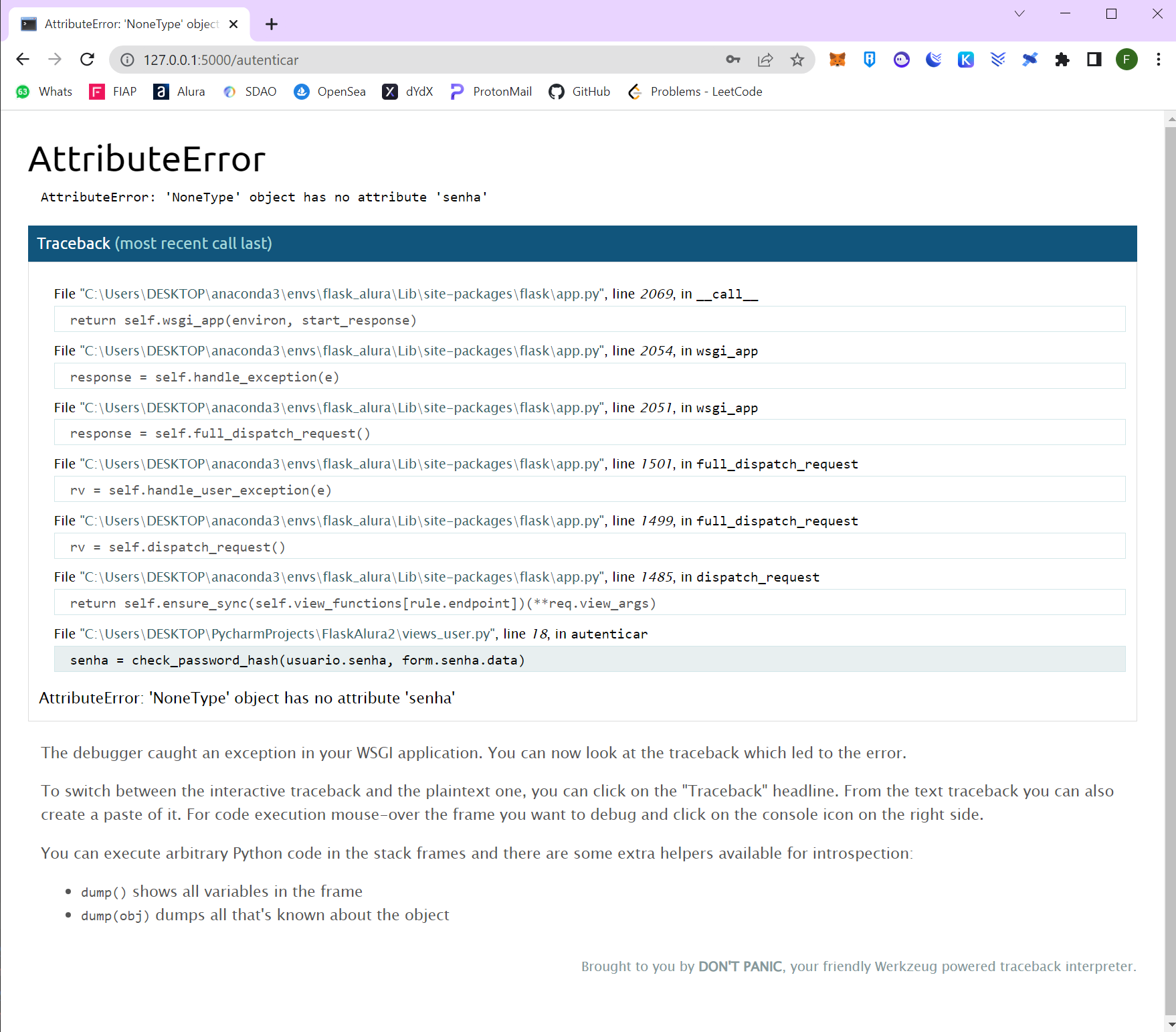Open the blue layered chevrons extension
Image resolution: width=1176 pixels, height=1032 pixels.
(x=998, y=60)
